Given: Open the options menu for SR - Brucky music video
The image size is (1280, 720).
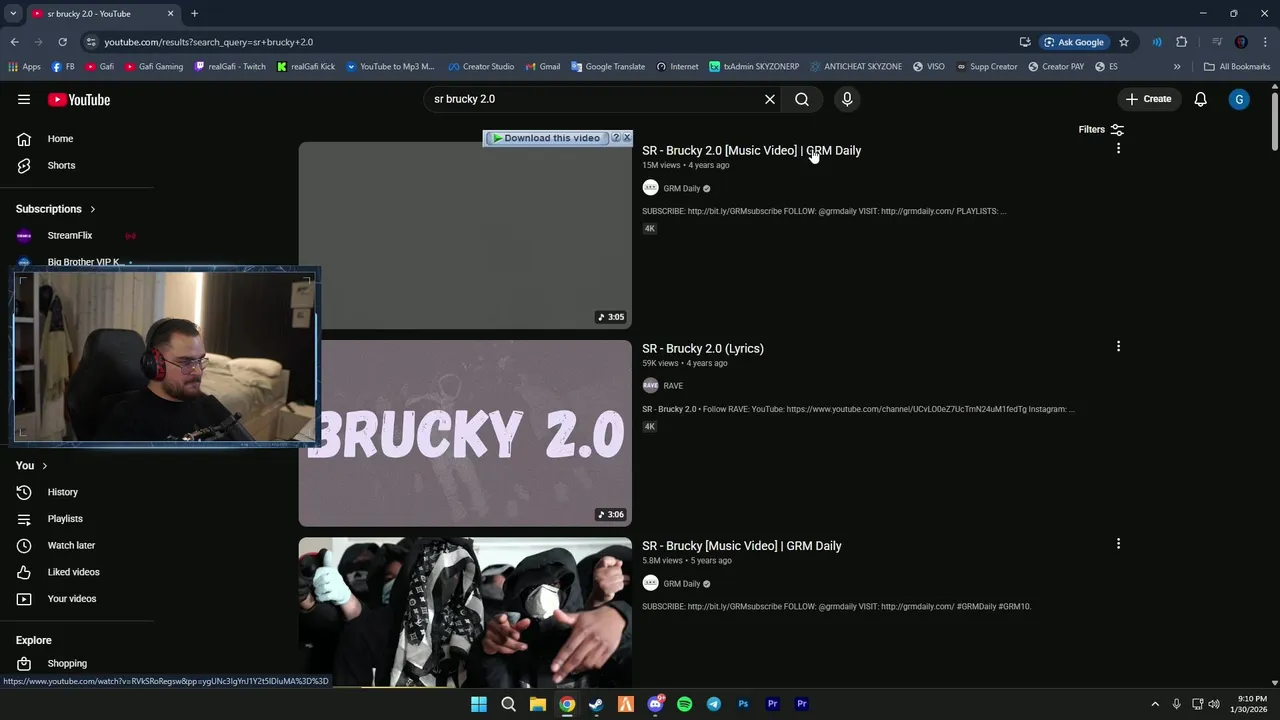Looking at the screenshot, I should pyautogui.click(x=1118, y=543).
